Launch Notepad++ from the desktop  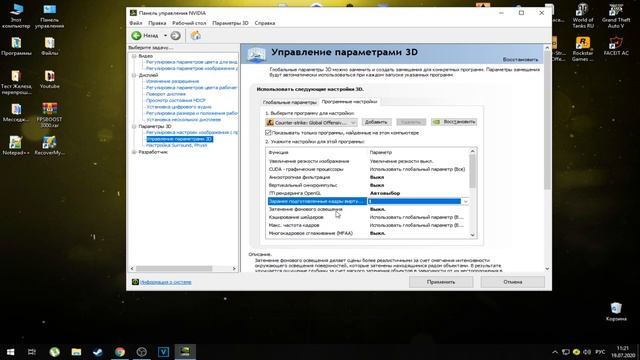click(x=16, y=145)
